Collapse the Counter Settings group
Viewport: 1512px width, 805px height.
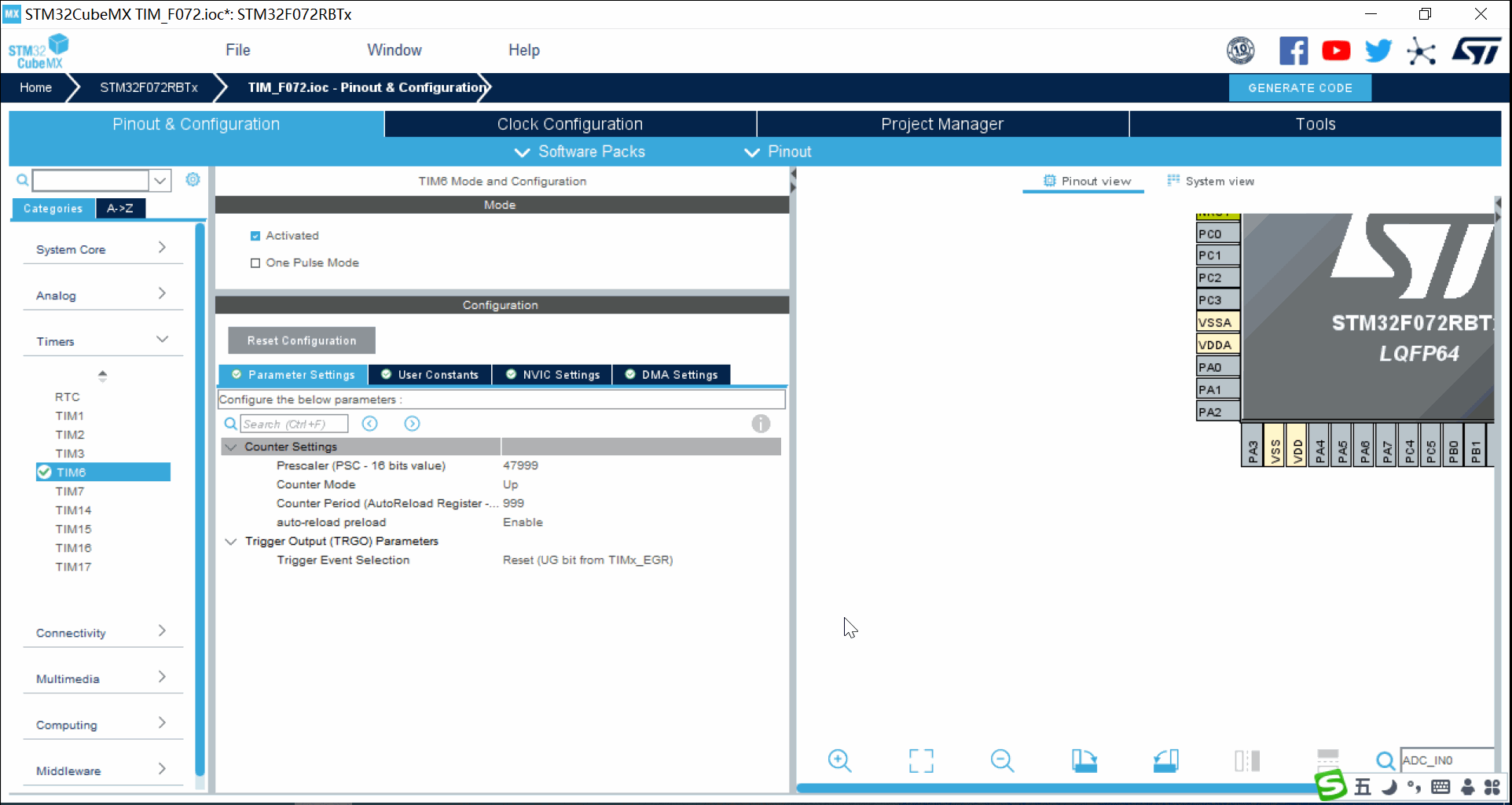pyautogui.click(x=231, y=447)
